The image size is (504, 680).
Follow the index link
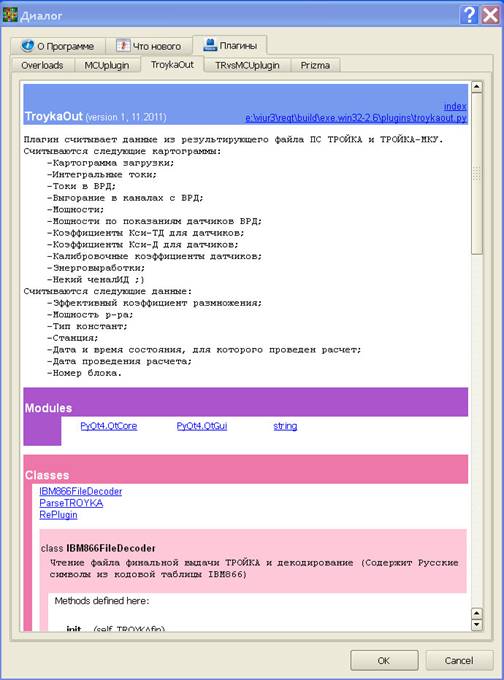click(x=455, y=106)
